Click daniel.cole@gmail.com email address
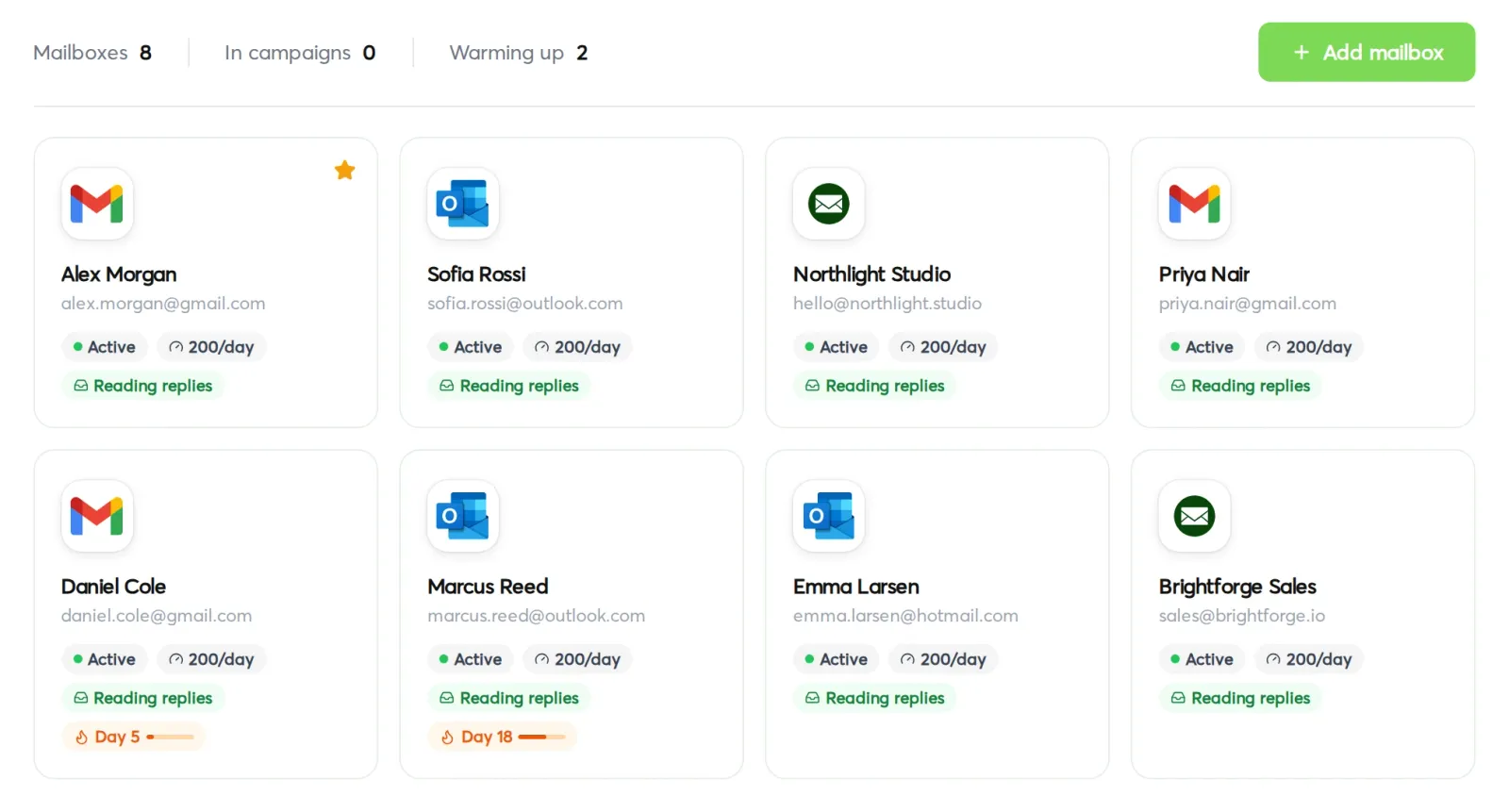Viewport: 1509px width, 812px height. (x=157, y=616)
